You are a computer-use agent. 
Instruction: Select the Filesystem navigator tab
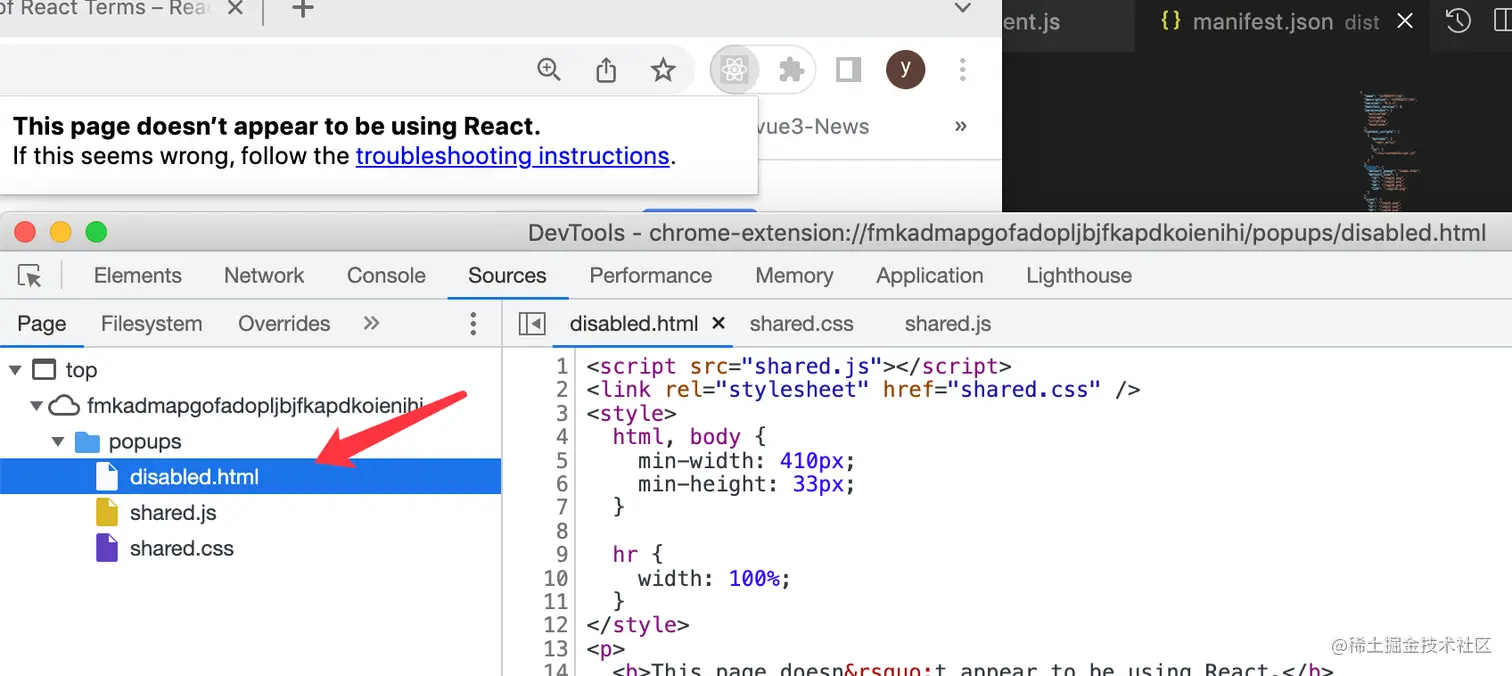pyautogui.click(x=151, y=324)
